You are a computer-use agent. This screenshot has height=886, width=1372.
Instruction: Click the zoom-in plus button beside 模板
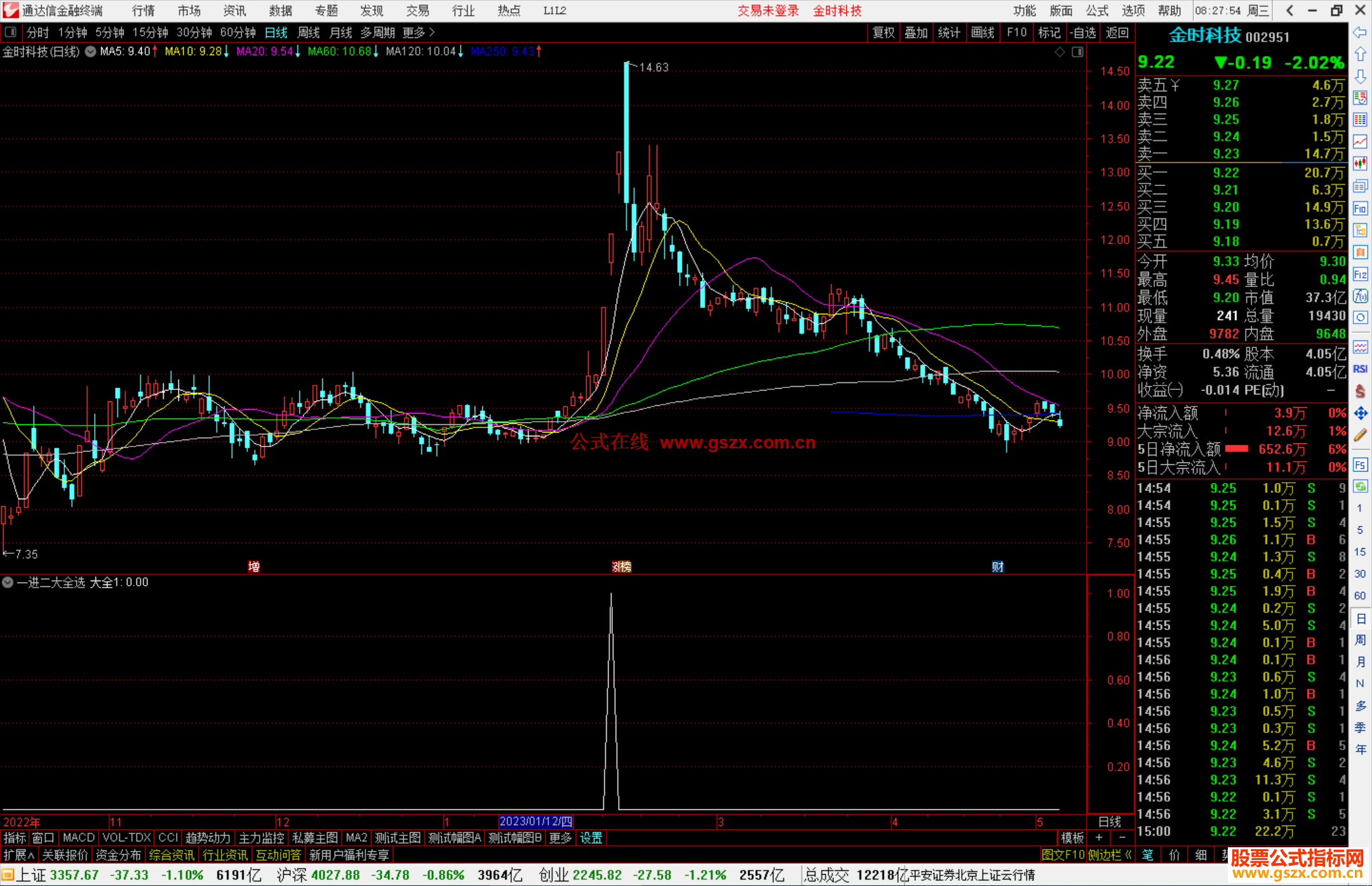click(x=1099, y=838)
